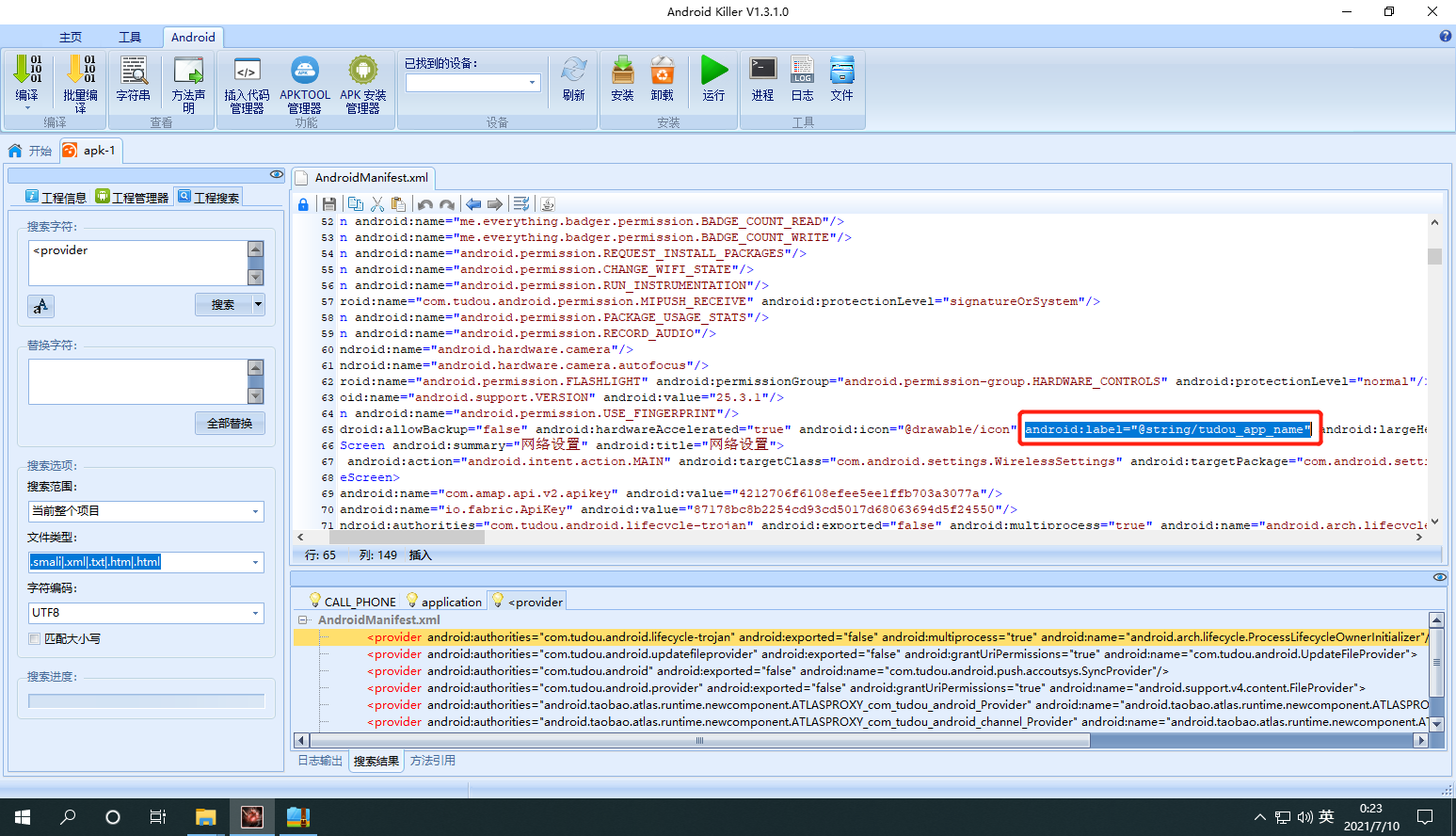Click the 搜索 search button
1456x836 pixels.
(223, 304)
